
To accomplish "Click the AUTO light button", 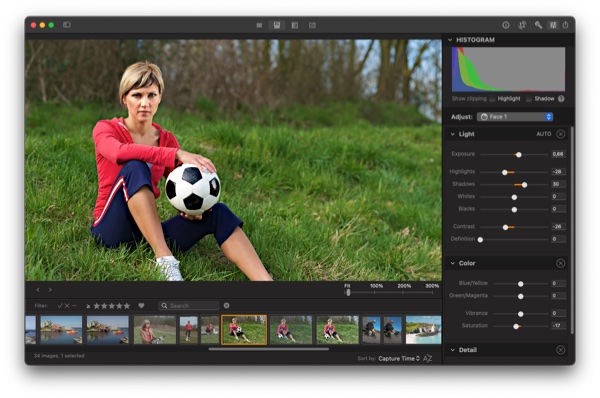I will click(x=543, y=134).
